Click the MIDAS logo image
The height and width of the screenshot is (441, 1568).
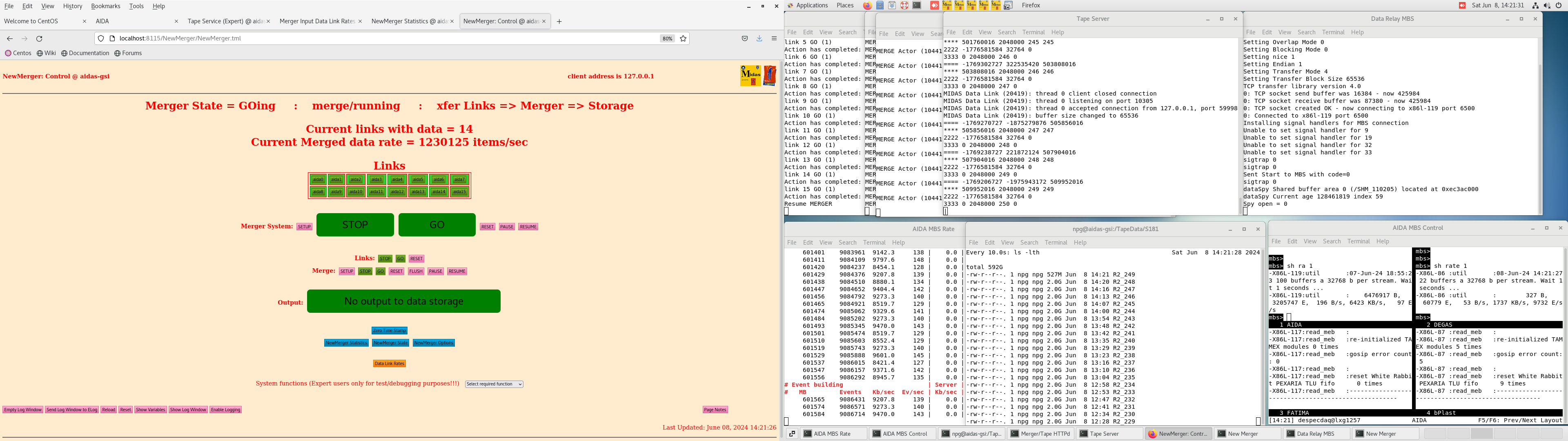[751, 76]
